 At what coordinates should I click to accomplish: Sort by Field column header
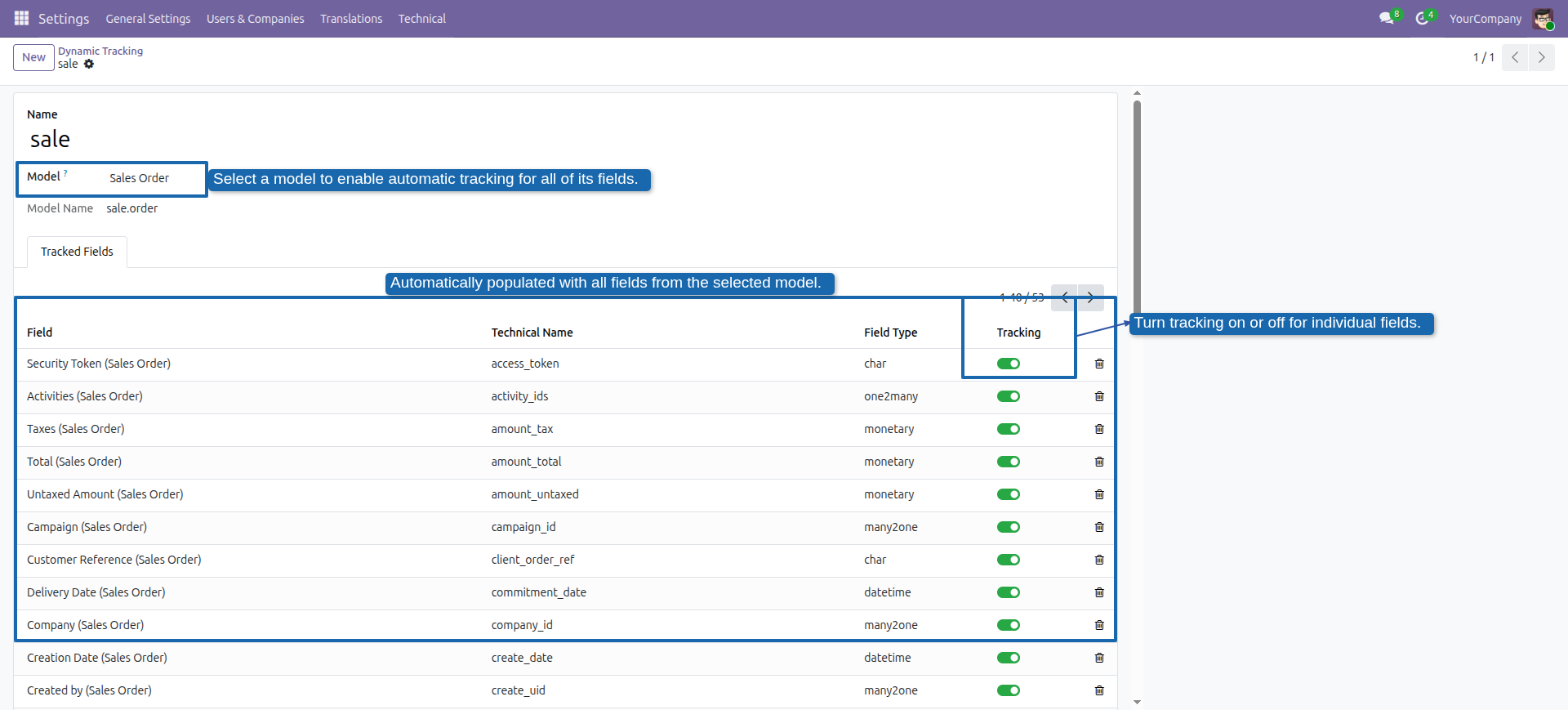(x=39, y=333)
